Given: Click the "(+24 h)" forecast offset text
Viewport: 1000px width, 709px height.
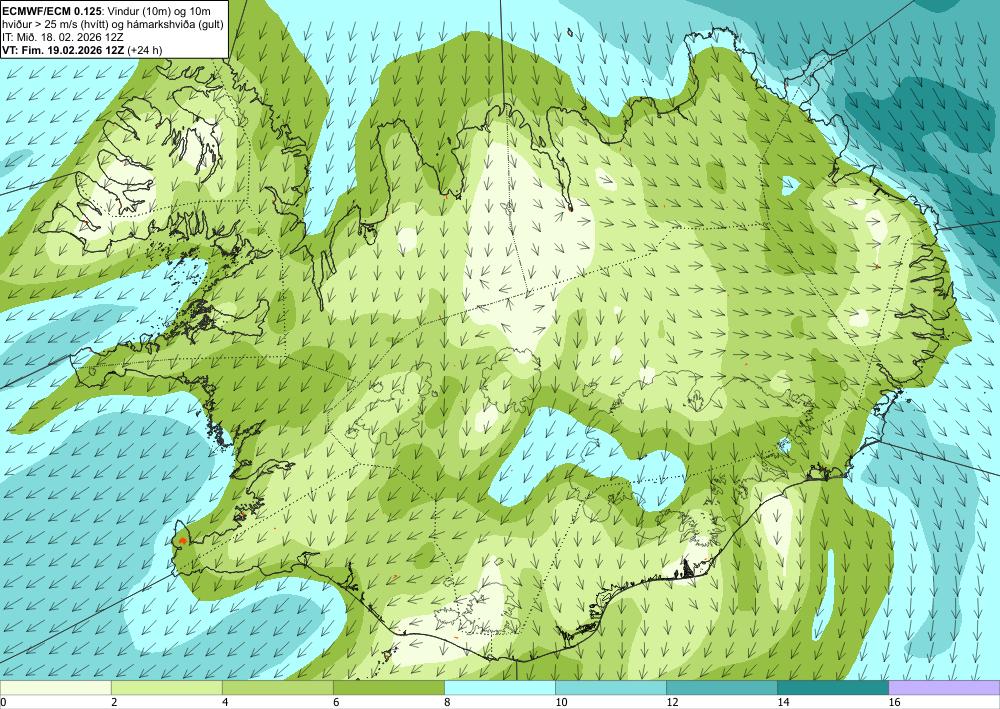Looking at the screenshot, I should click(x=145, y=50).
